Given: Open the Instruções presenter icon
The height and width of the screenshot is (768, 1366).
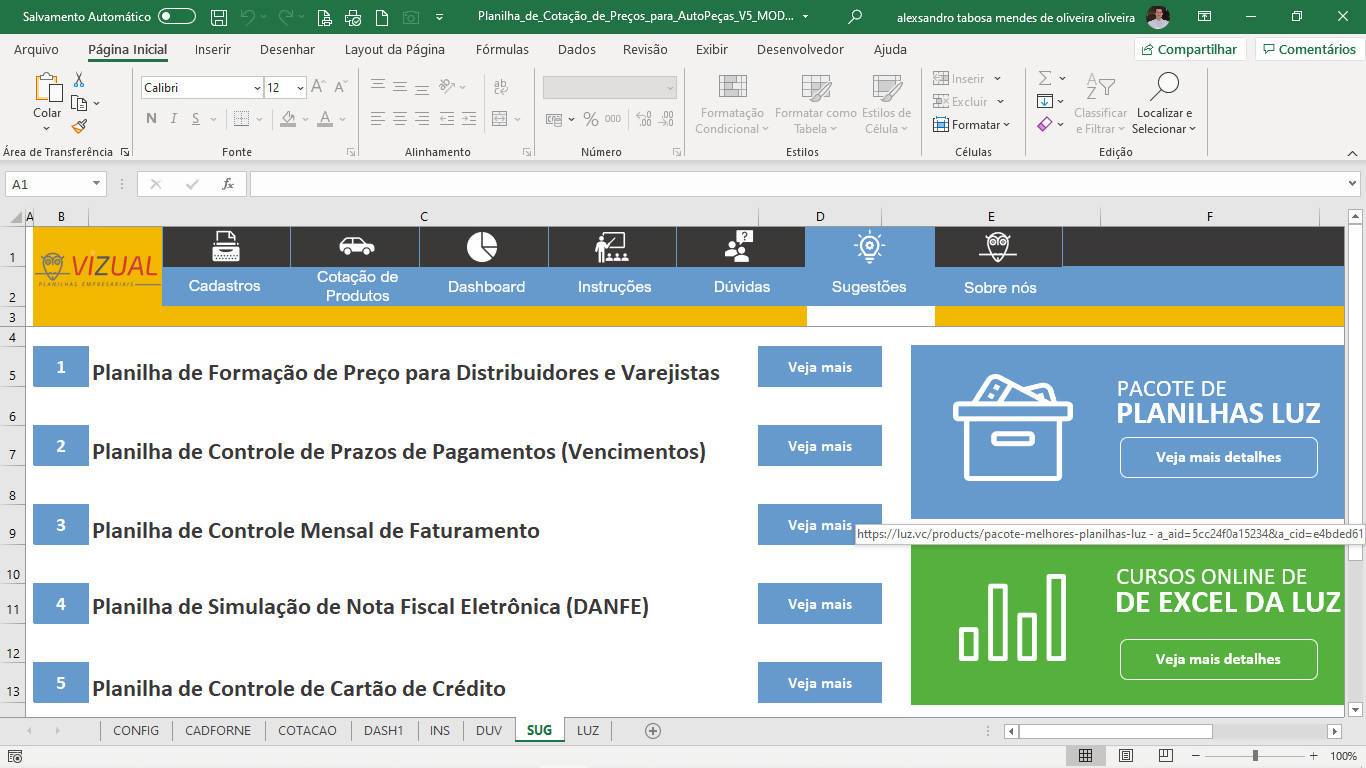Looking at the screenshot, I should (x=611, y=246).
